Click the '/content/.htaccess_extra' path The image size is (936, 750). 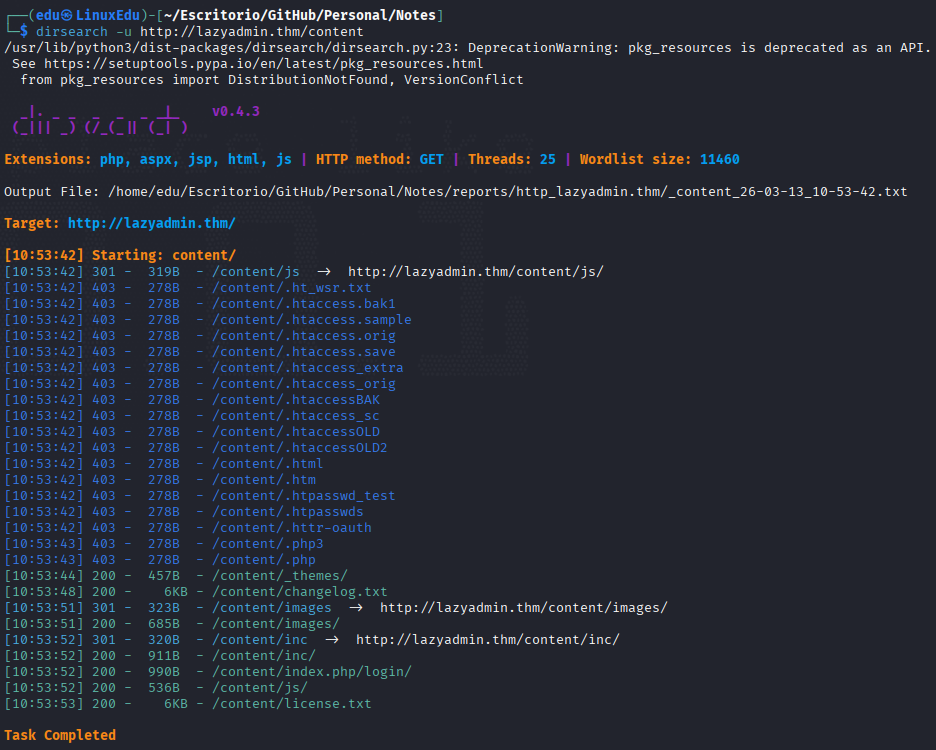pos(308,368)
